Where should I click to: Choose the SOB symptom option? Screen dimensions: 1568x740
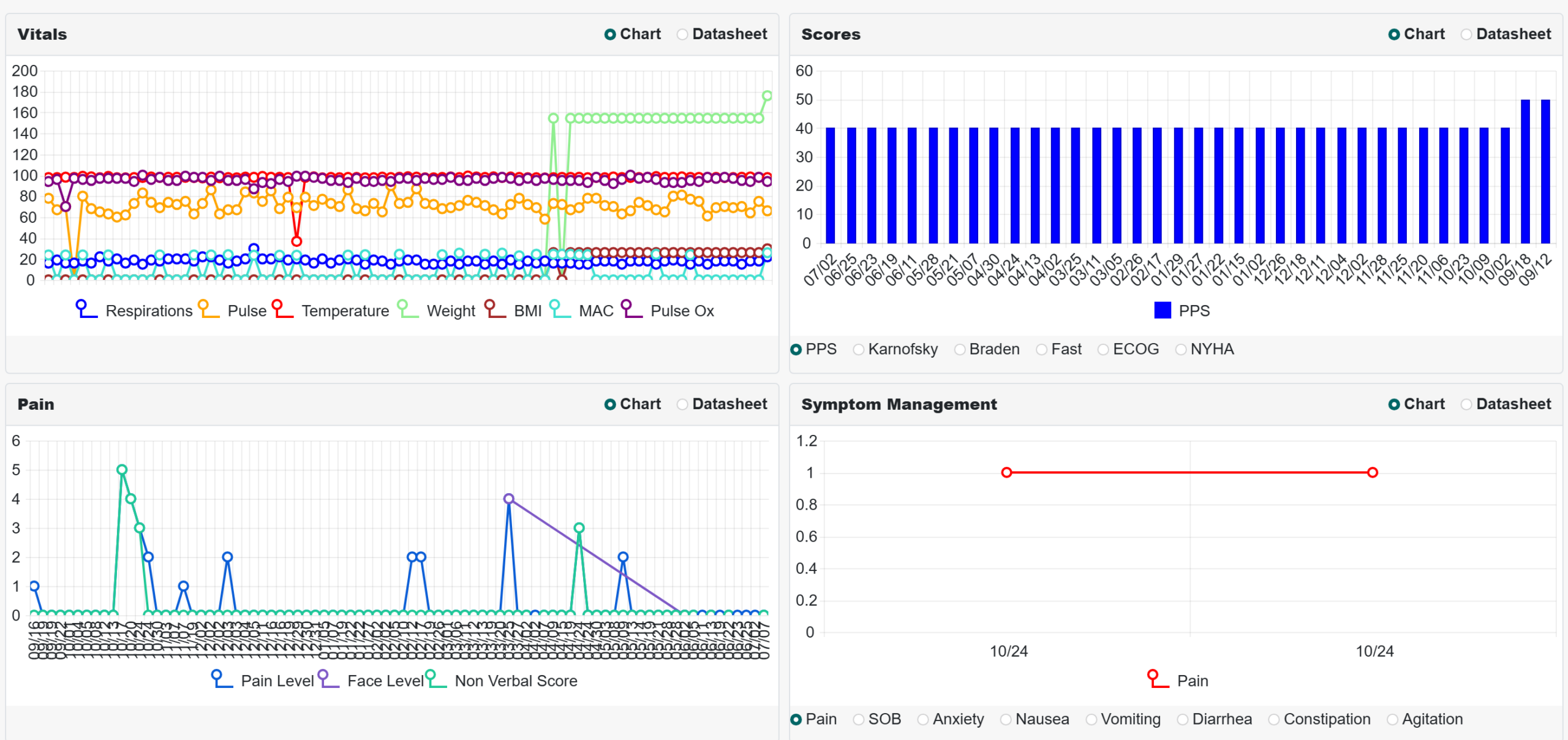(x=877, y=719)
